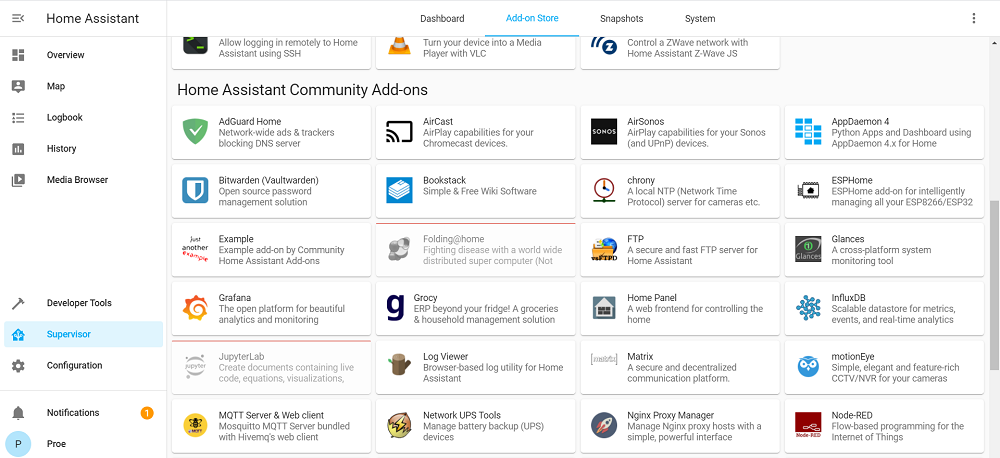Click the Grafana logo icon

tap(195, 308)
